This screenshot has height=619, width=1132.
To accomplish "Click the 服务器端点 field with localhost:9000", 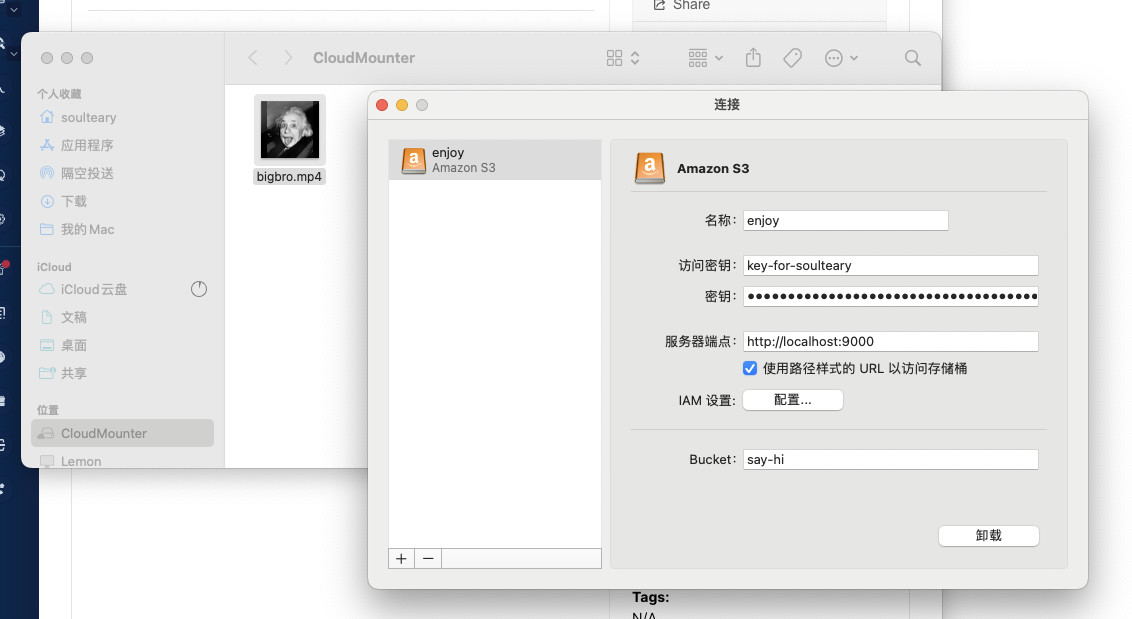I will [x=891, y=341].
